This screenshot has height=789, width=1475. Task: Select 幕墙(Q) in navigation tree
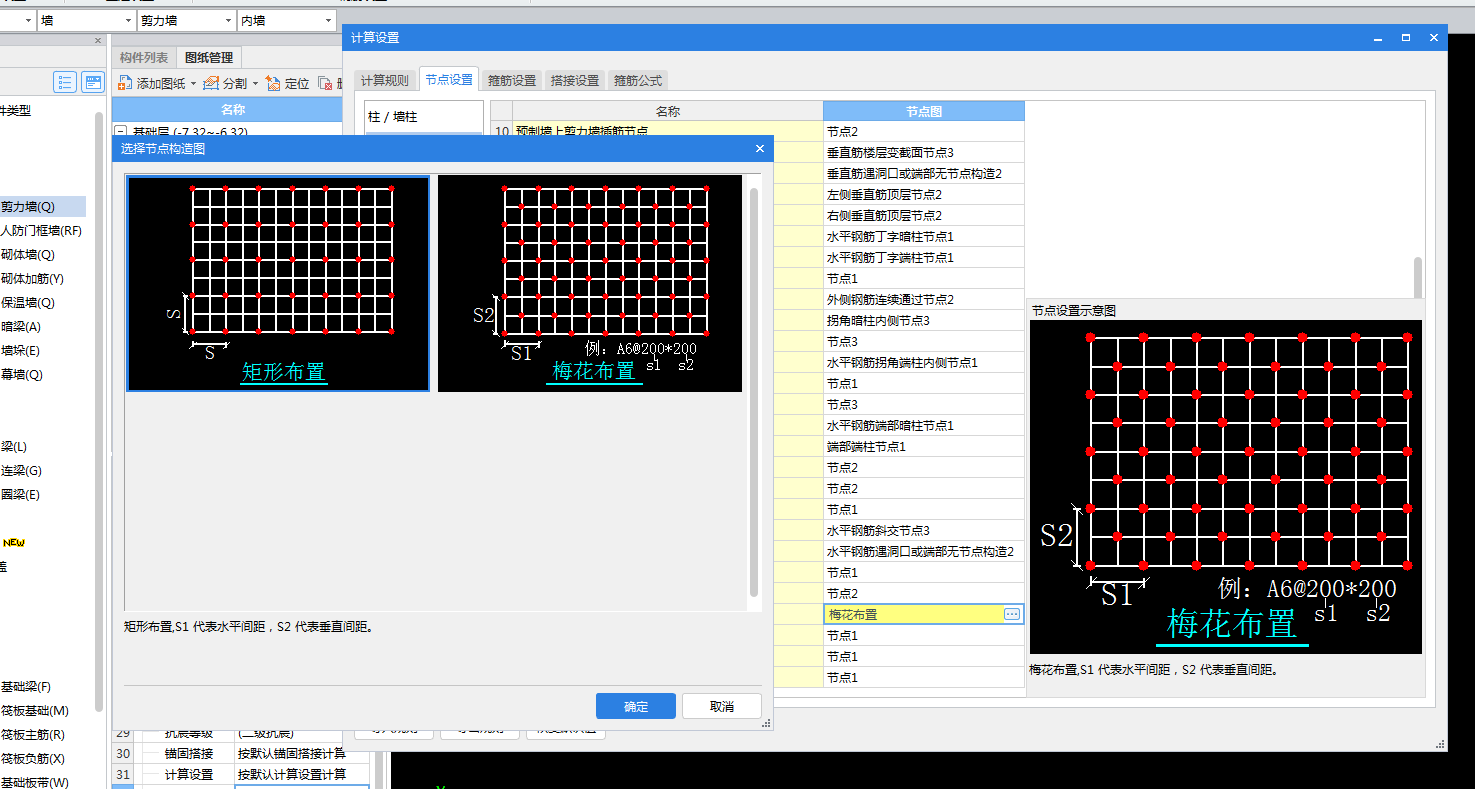coord(22,375)
